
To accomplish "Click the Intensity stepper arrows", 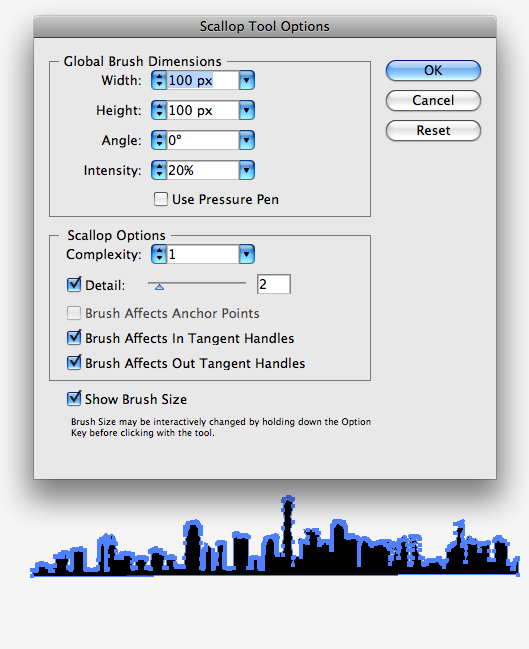I will [x=159, y=170].
